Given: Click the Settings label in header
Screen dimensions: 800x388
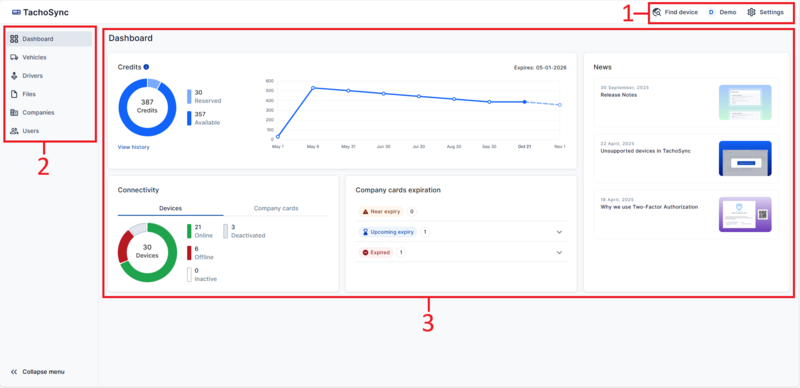Looking at the screenshot, I should coord(771,12).
